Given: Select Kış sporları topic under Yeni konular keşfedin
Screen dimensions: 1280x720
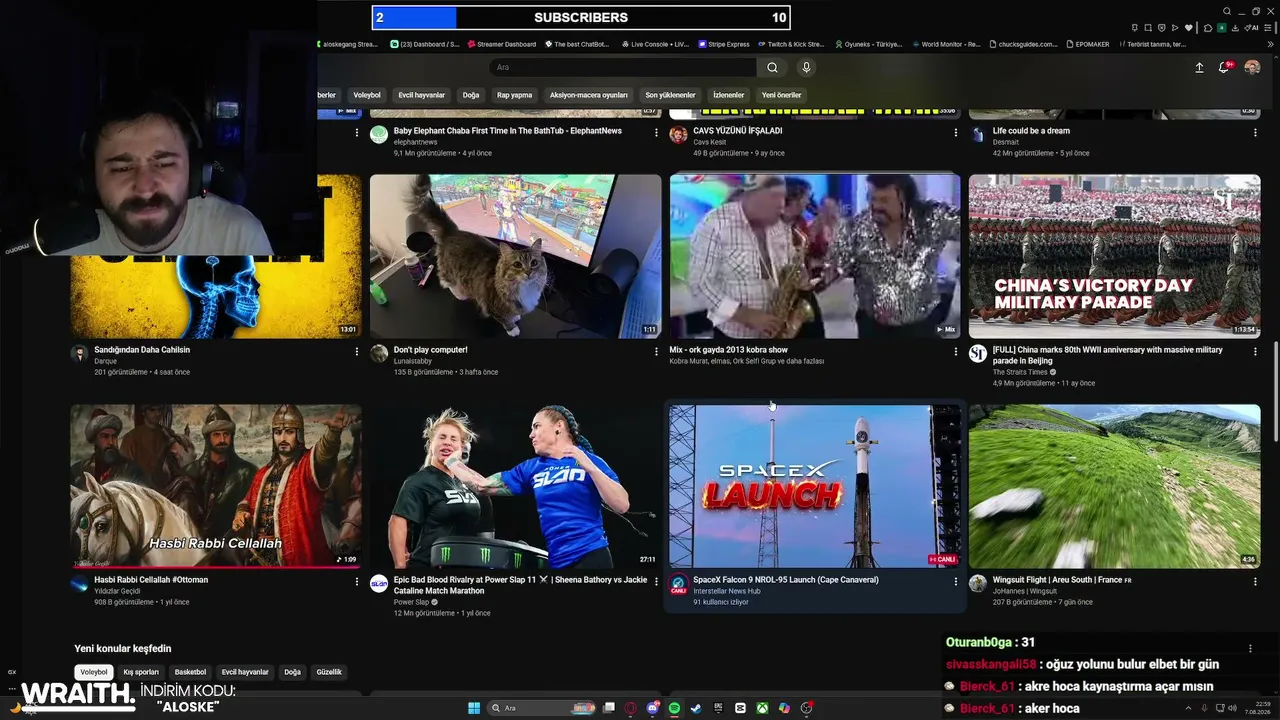Looking at the screenshot, I should [x=141, y=672].
